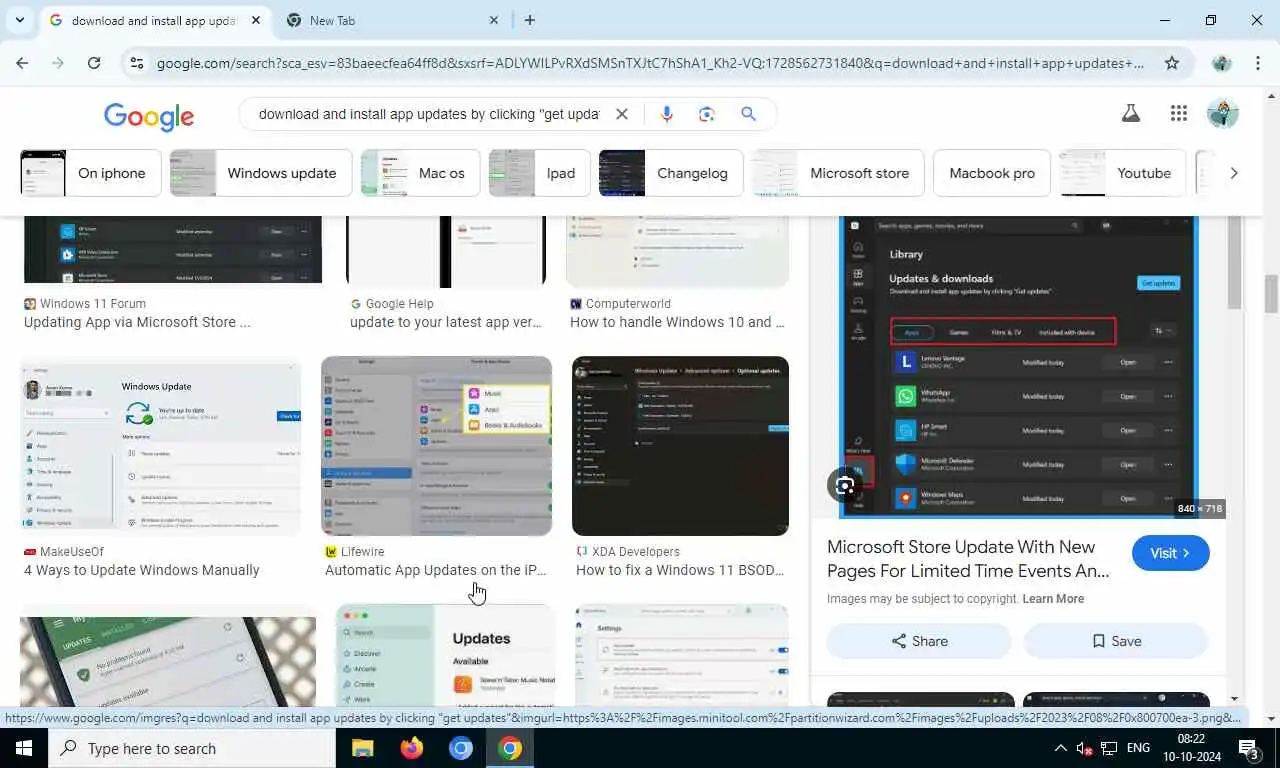Image resolution: width=1280 pixels, height=768 pixels.
Task: Open the notification center icon
Action: pyautogui.click(x=1249, y=748)
